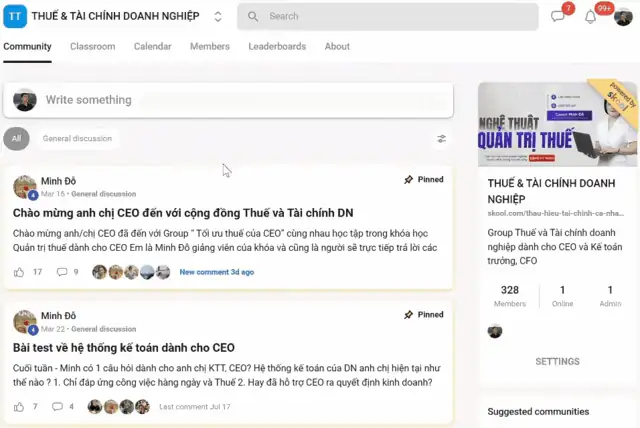Select the All category filter
The width and height of the screenshot is (640, 428).
click(x=16, y=139)
